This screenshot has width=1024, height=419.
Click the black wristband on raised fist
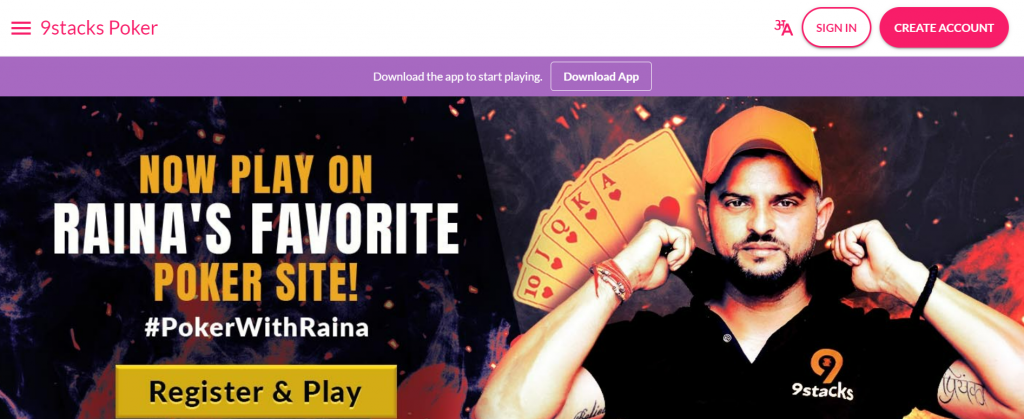coord(925,291)
